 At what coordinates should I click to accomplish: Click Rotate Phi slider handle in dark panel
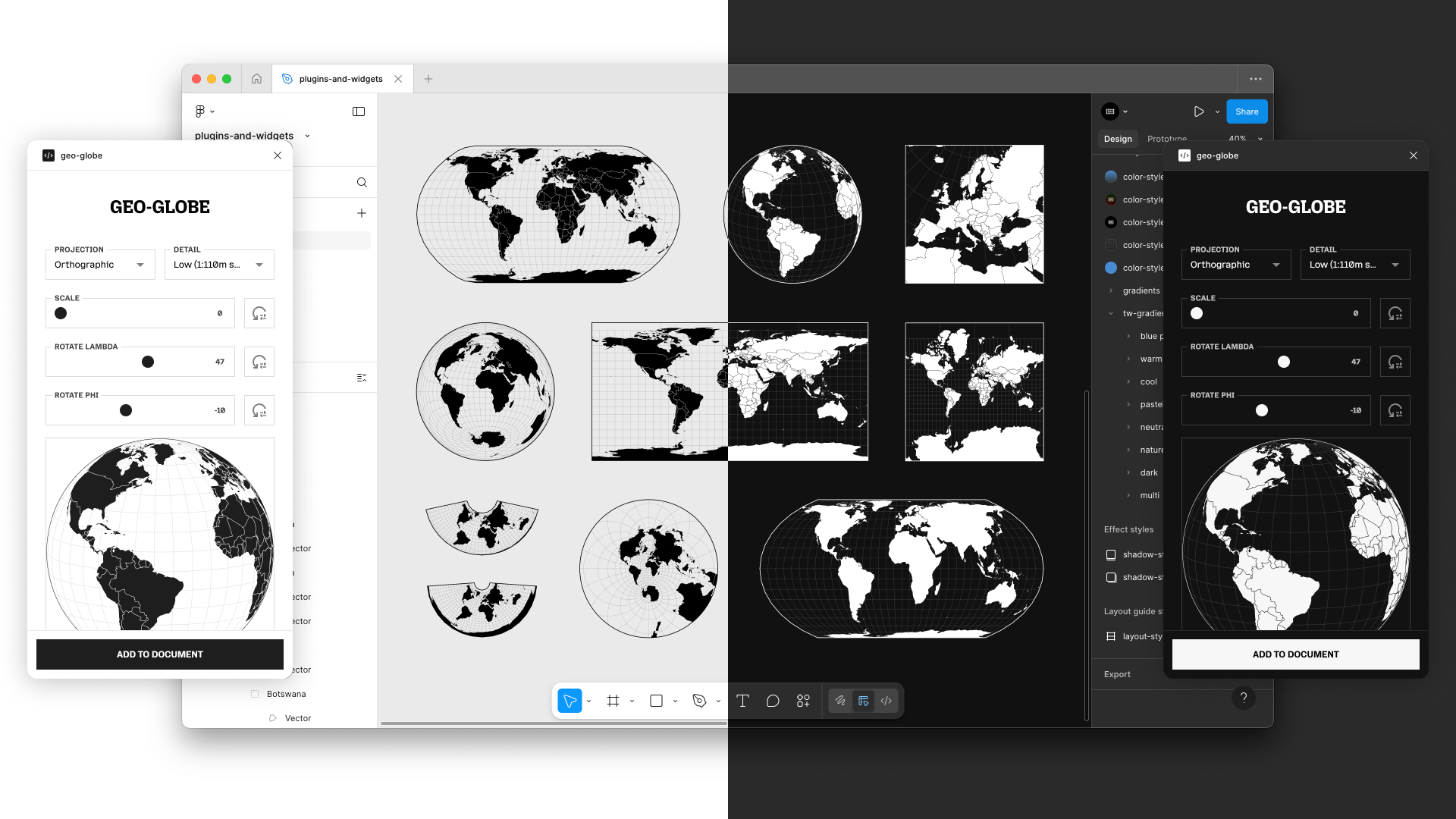(1262, 410)
